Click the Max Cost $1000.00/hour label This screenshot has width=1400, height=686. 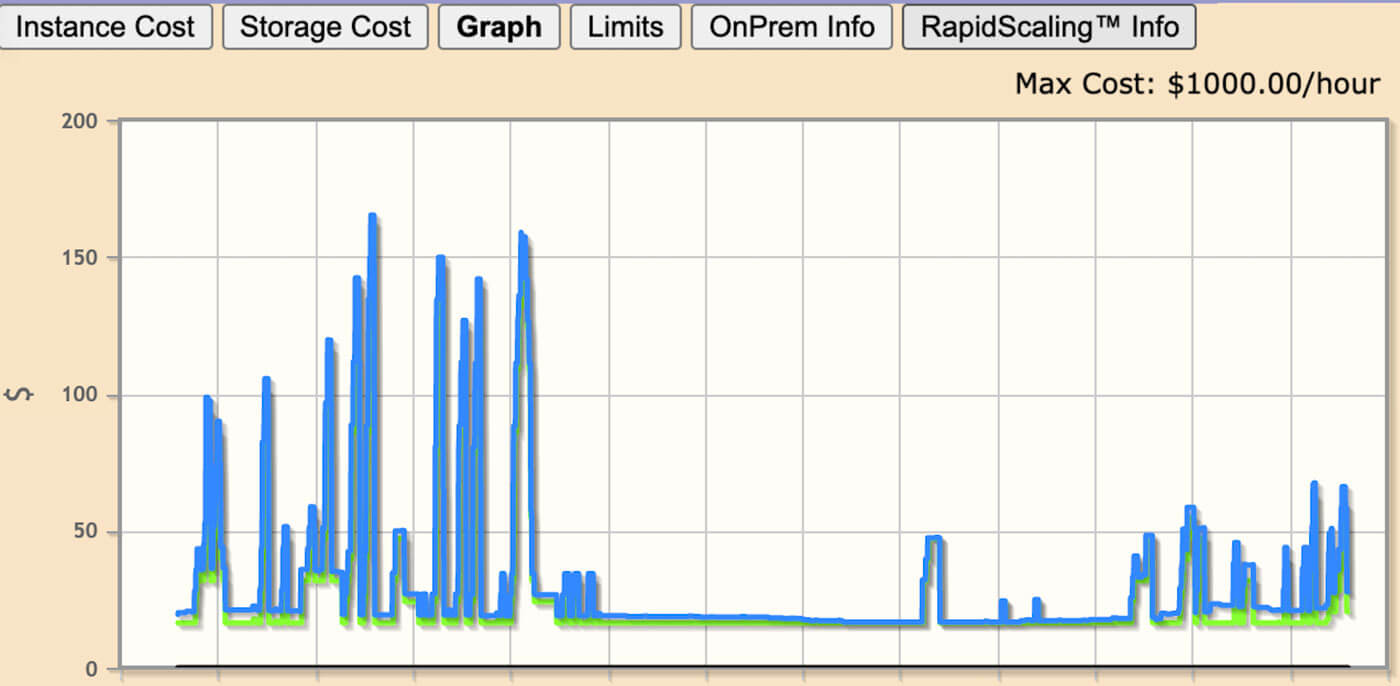click(x=1197, y=84)
